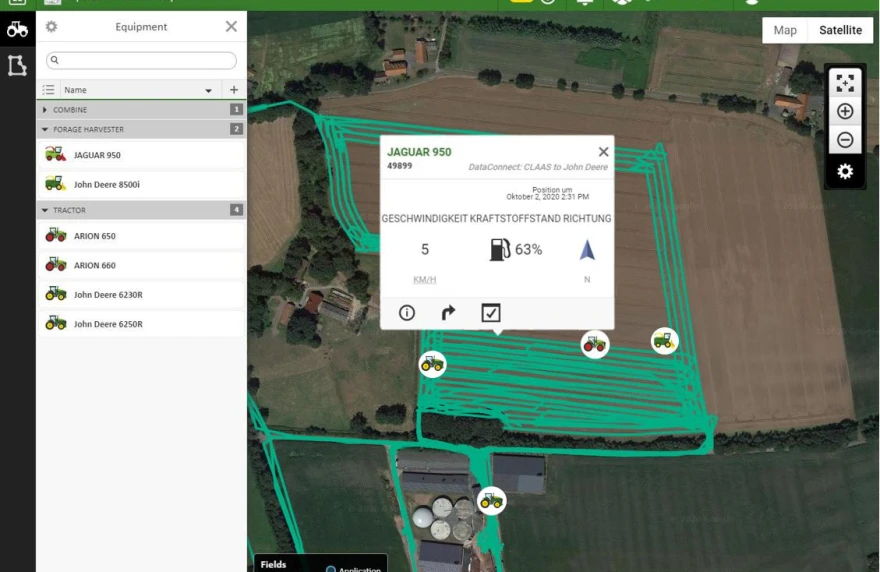
Task: Close the JAGUAR 950 popup
Action: tap(603, 152)
